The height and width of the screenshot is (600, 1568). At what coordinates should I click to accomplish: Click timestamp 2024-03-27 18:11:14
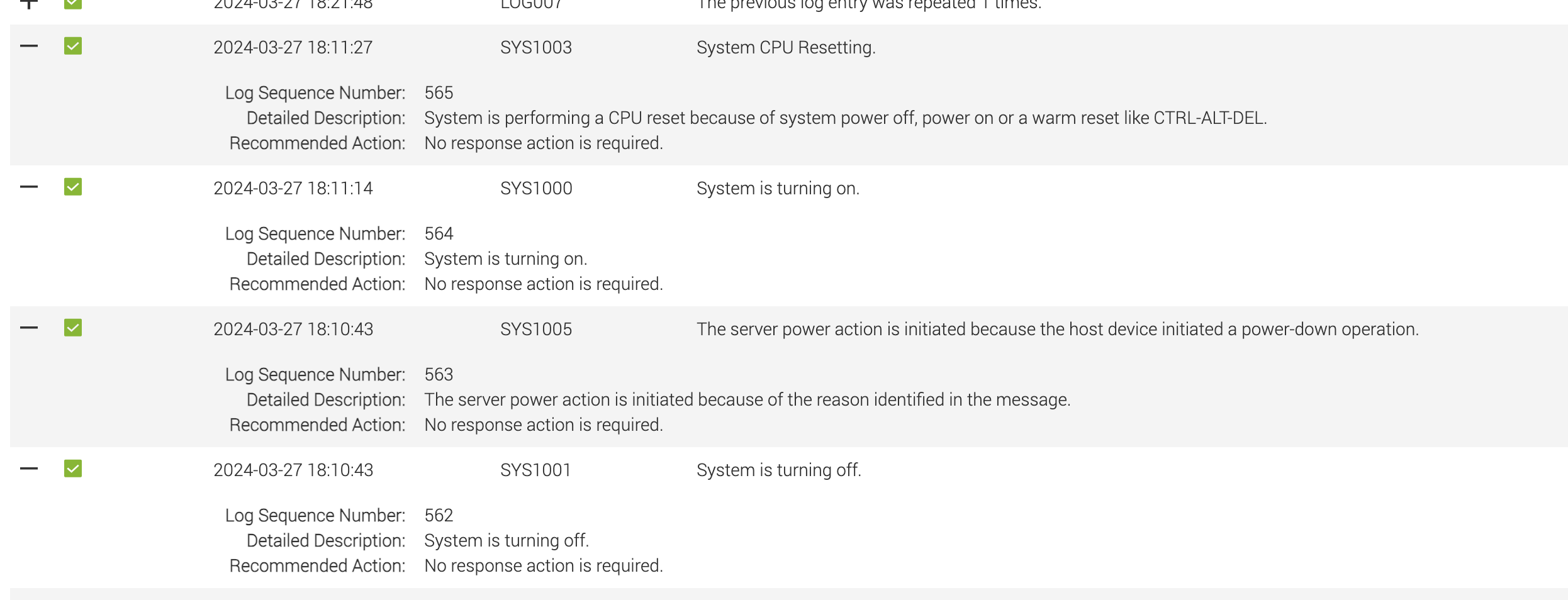(293, 188)
